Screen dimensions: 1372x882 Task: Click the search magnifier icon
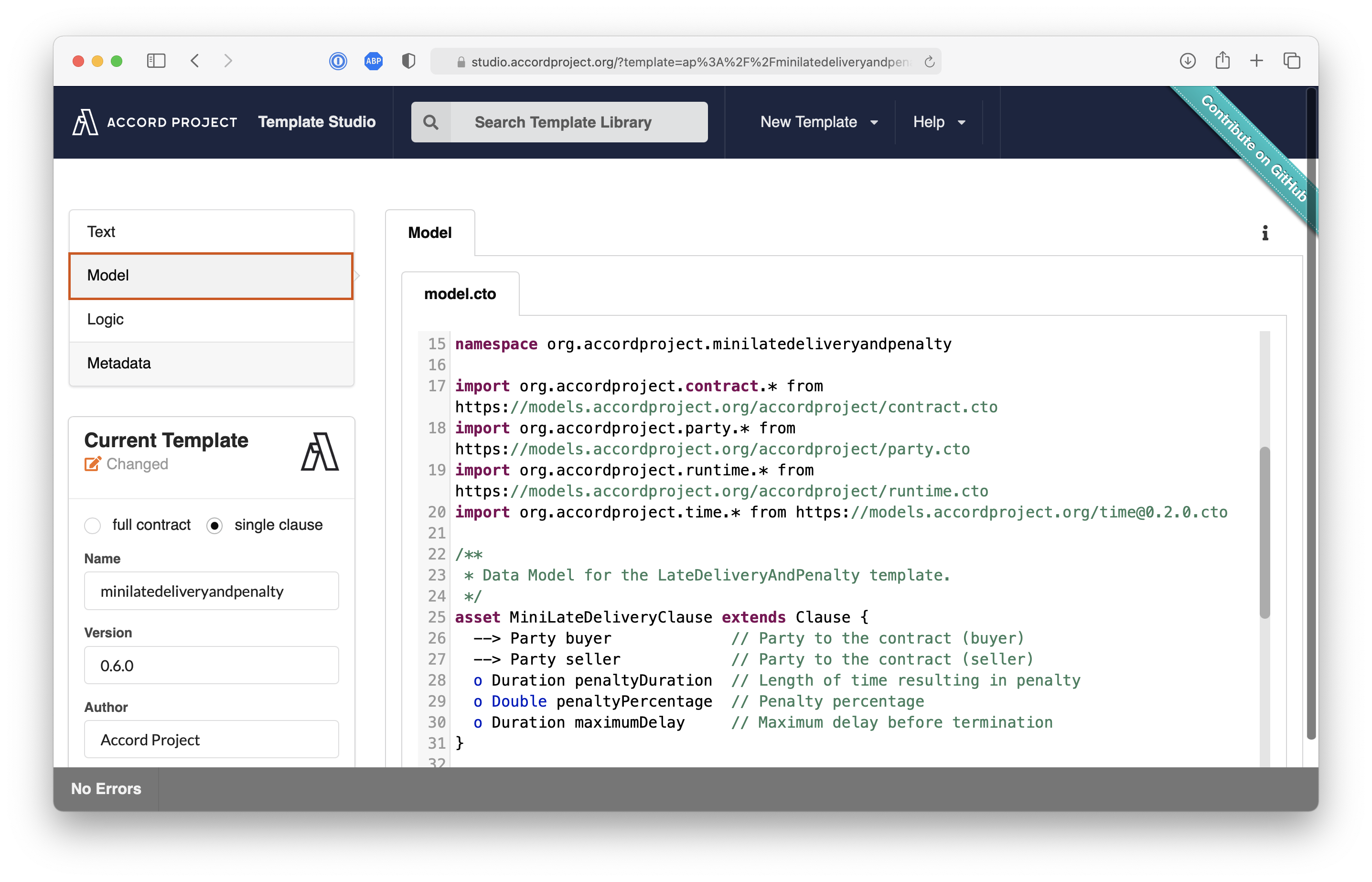pos(430,122)
